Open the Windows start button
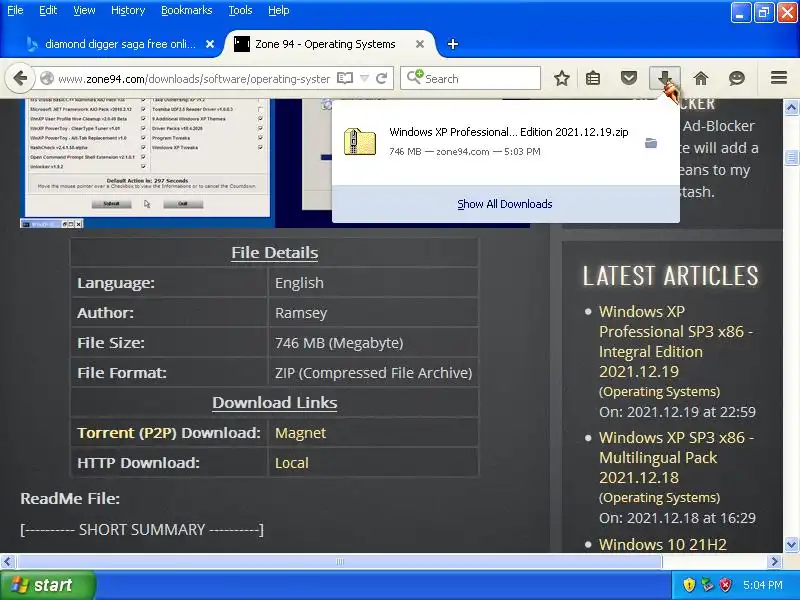Image resolution: width=800 pixels, height=600 pixels. click(47, 585)
